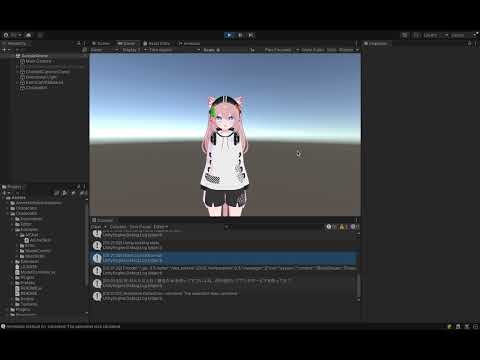Screen dimensions: 480x360
Task: Switch to the Game tab
Action: [x=126, y=44]
